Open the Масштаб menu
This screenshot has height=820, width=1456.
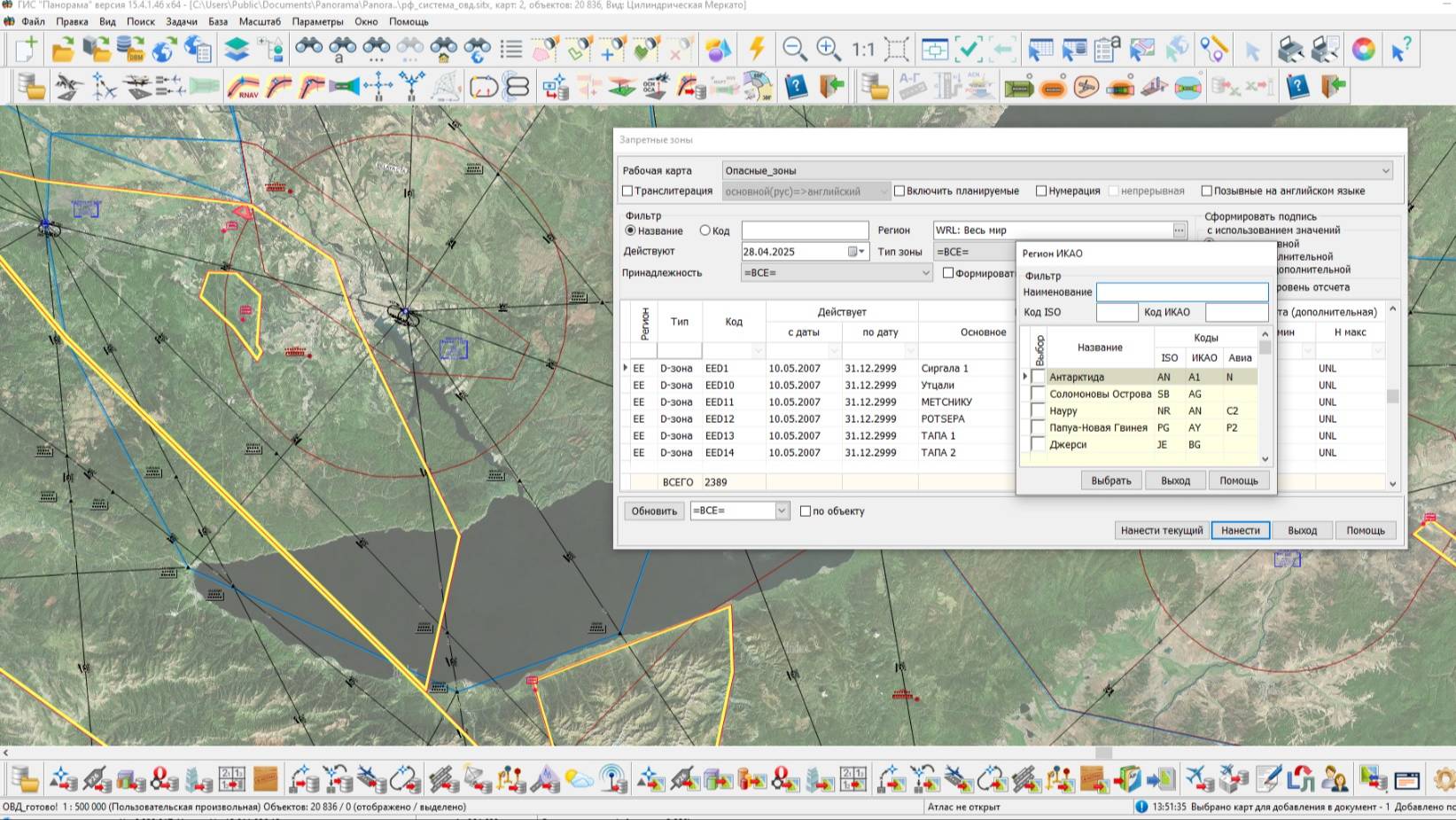(260, 21)
